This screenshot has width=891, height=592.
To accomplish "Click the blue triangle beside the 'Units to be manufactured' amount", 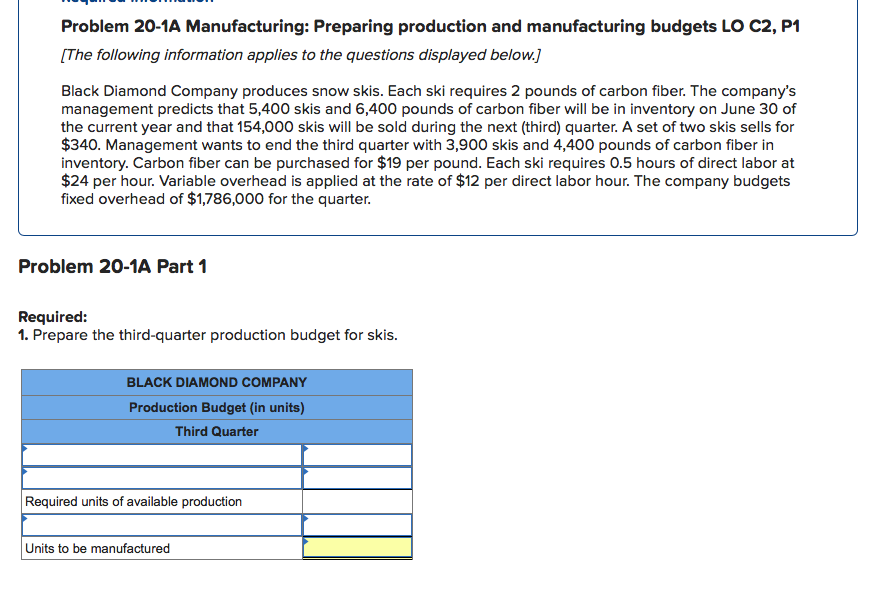I will pos(306,541).
